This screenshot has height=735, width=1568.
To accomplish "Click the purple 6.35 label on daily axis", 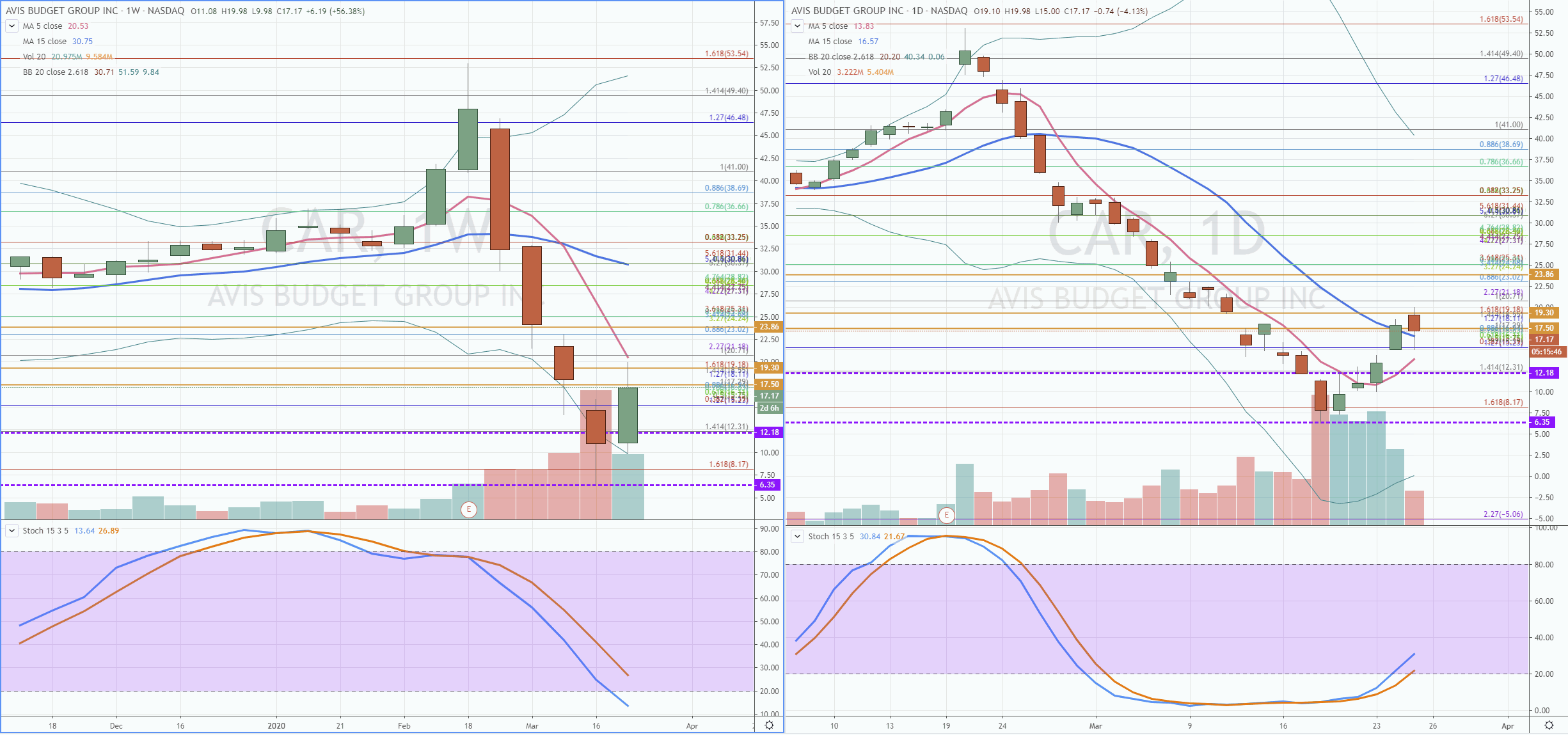I will [1542, 422].
